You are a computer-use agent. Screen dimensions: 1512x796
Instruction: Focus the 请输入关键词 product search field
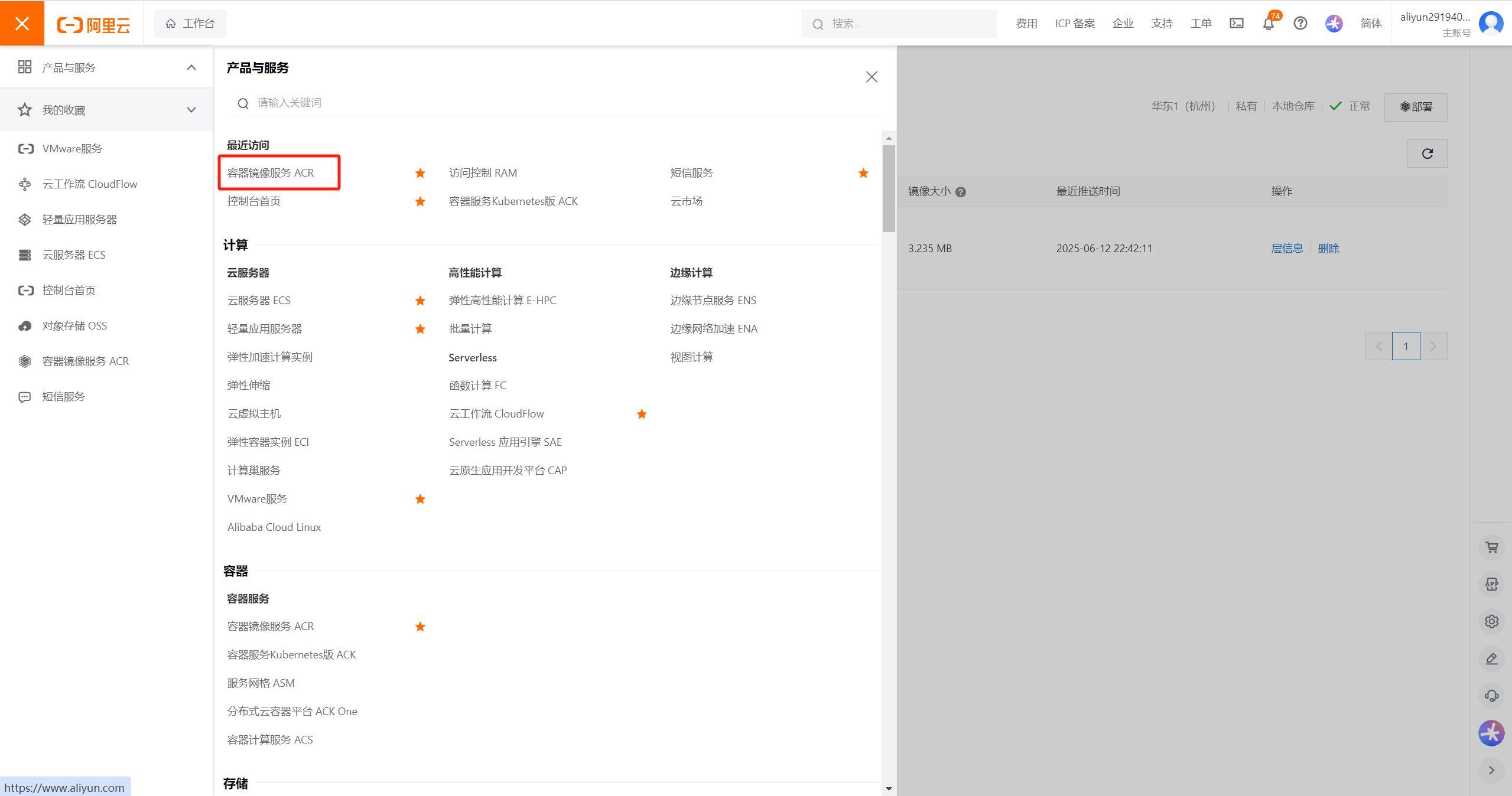554,103
